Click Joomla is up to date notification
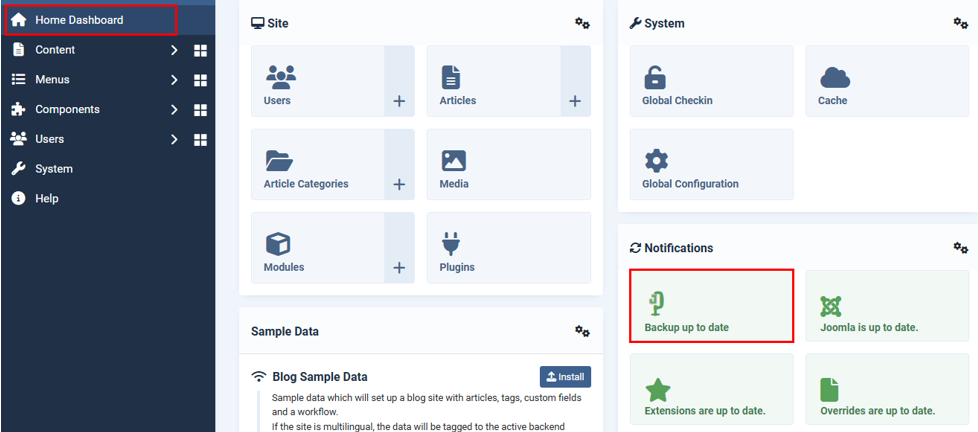Viewport: 978px width, 432px height. pyautogui.click(x=887, y=305)
